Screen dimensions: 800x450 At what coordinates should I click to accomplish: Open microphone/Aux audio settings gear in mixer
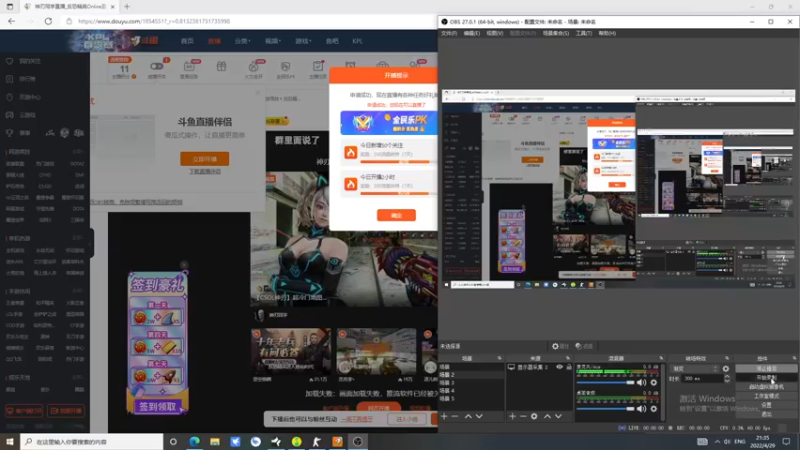(654, 383)
